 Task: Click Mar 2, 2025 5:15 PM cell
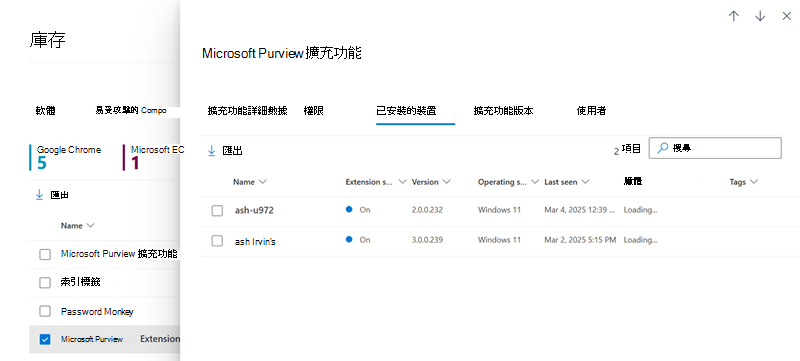point(580,240)
